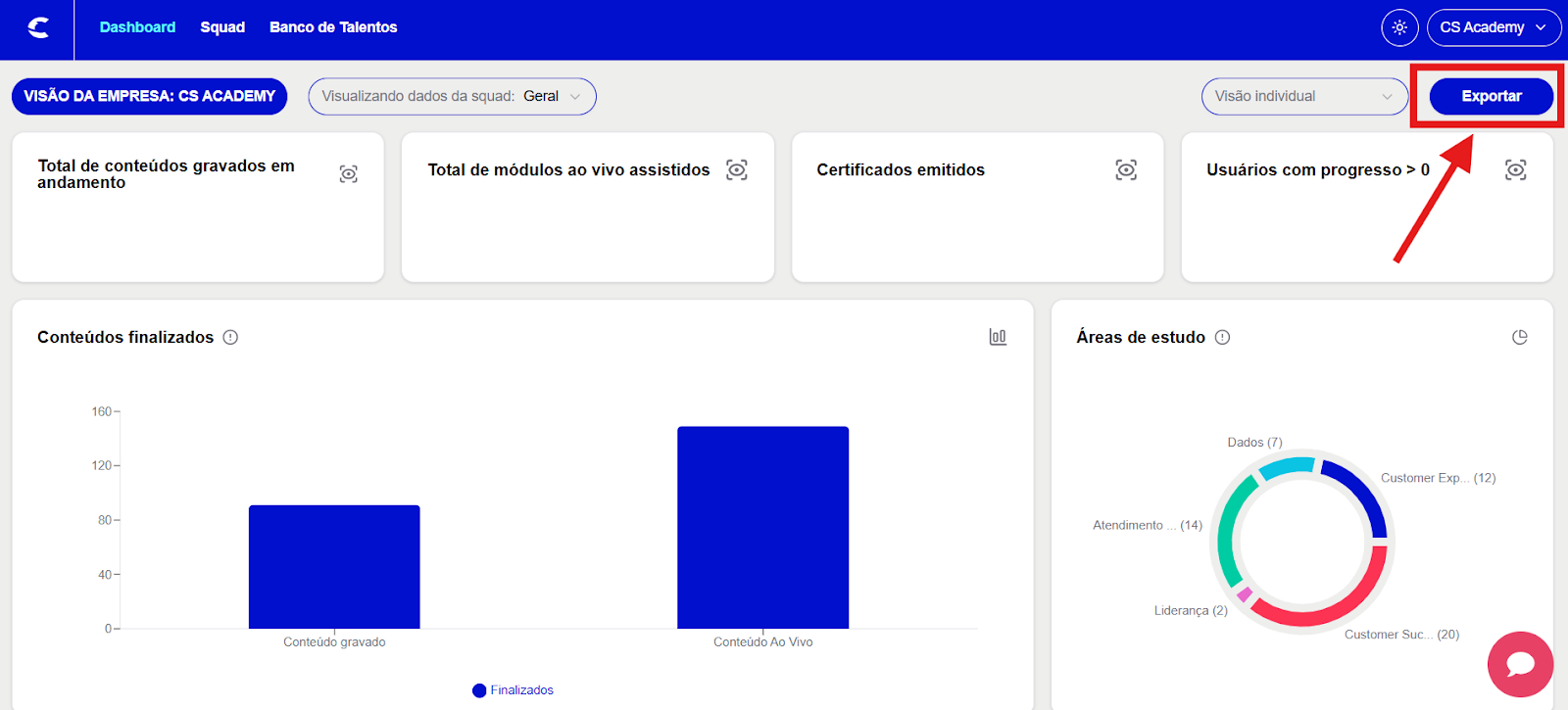Screen dimensions: 1568x710
Task: Select the pink Liderança donut segment
Action: (x=1245, y=593)
